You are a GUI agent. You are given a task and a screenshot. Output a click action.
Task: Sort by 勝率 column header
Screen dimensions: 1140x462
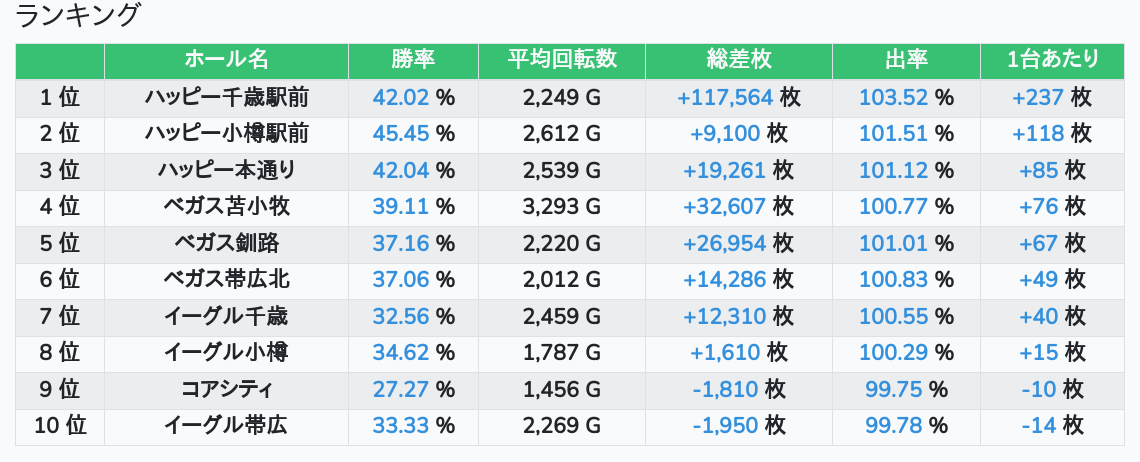tap(413, 60)
